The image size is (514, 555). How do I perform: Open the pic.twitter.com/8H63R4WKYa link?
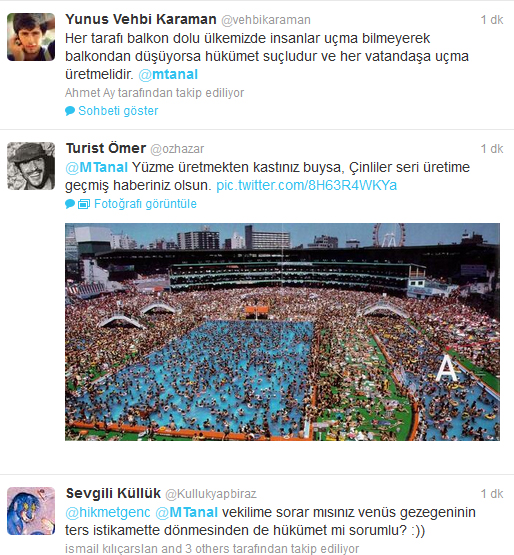pos(307,185)
